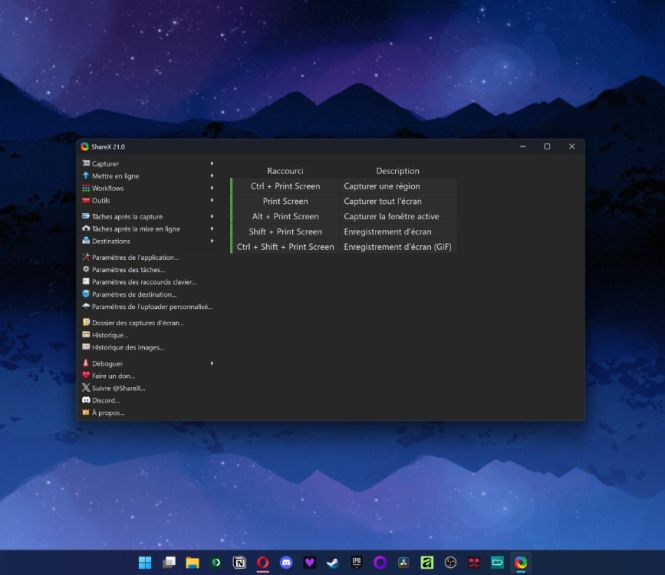Image resolution: width=665 pixels, height=575 pixels.
Task: Select the Ctrl + Print Screen shortcut row
Action: click(x=345, y=186)
